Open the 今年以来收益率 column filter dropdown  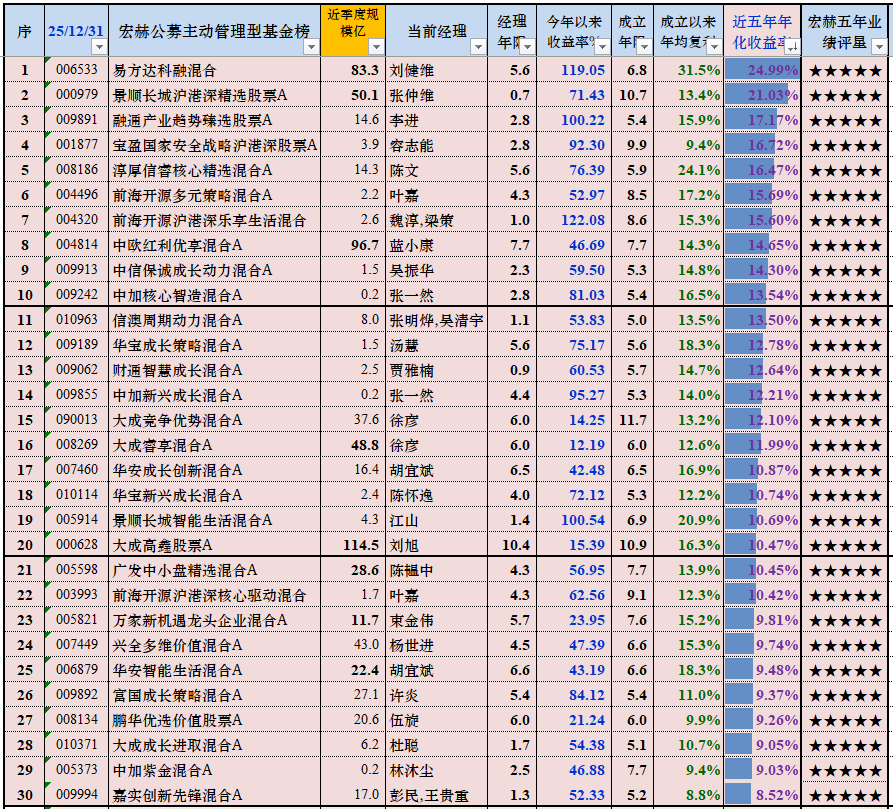coord(603,47)
